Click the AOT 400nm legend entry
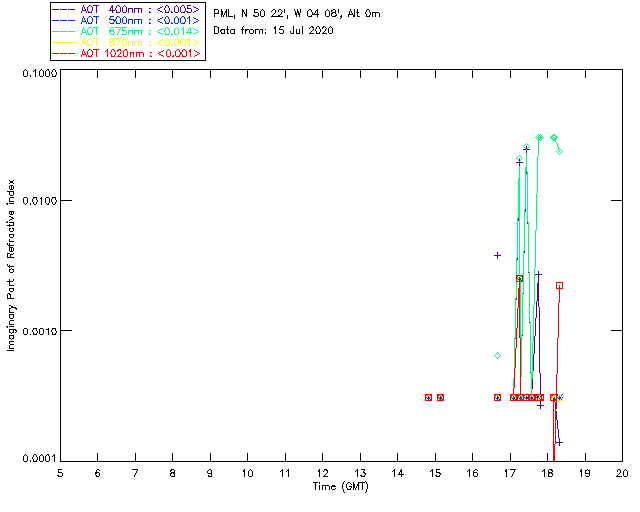The height and width of the screenshot is (512, 640). point(127,9)
